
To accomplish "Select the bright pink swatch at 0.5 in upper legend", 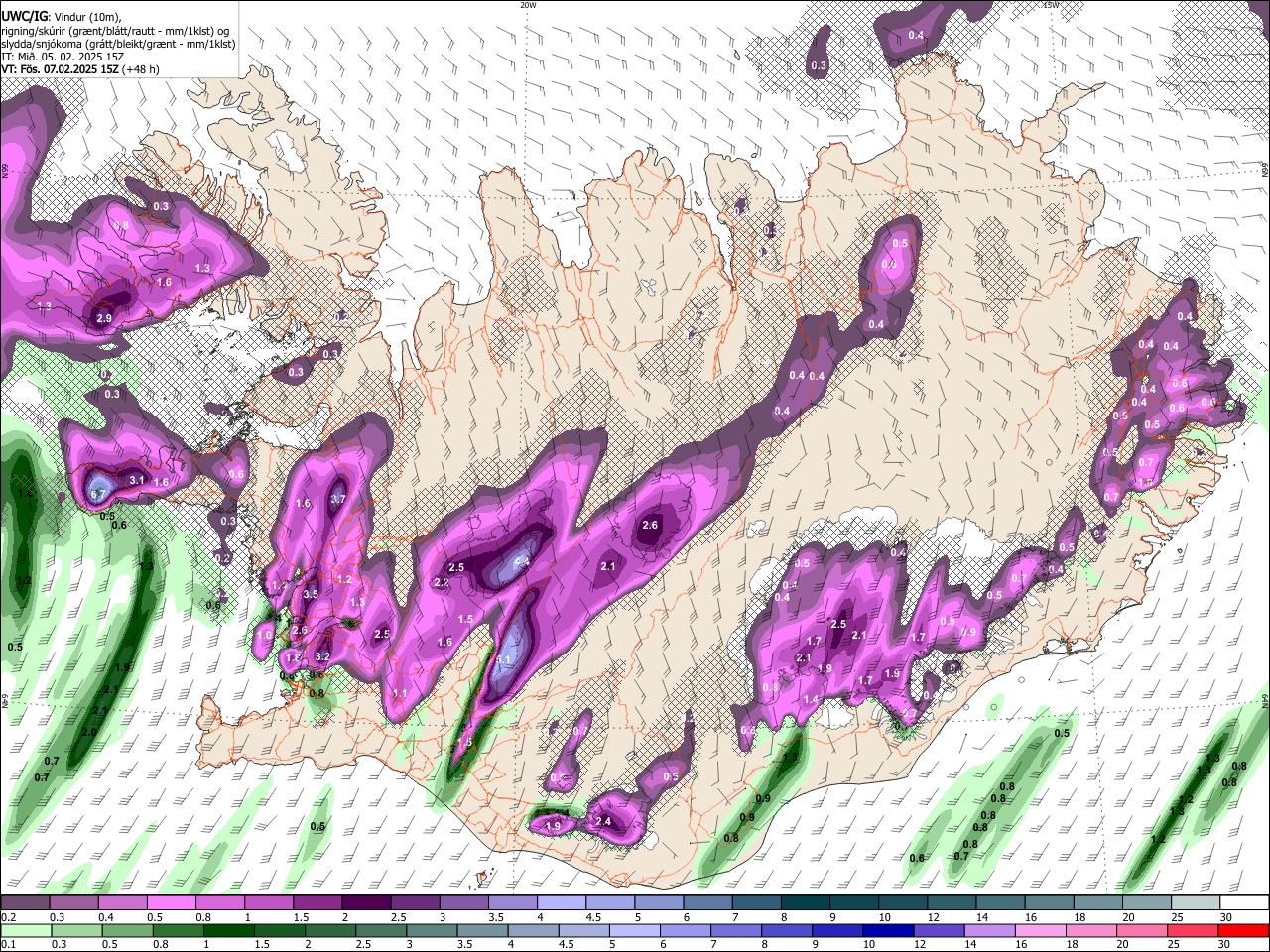I will [x=171, y=903].
